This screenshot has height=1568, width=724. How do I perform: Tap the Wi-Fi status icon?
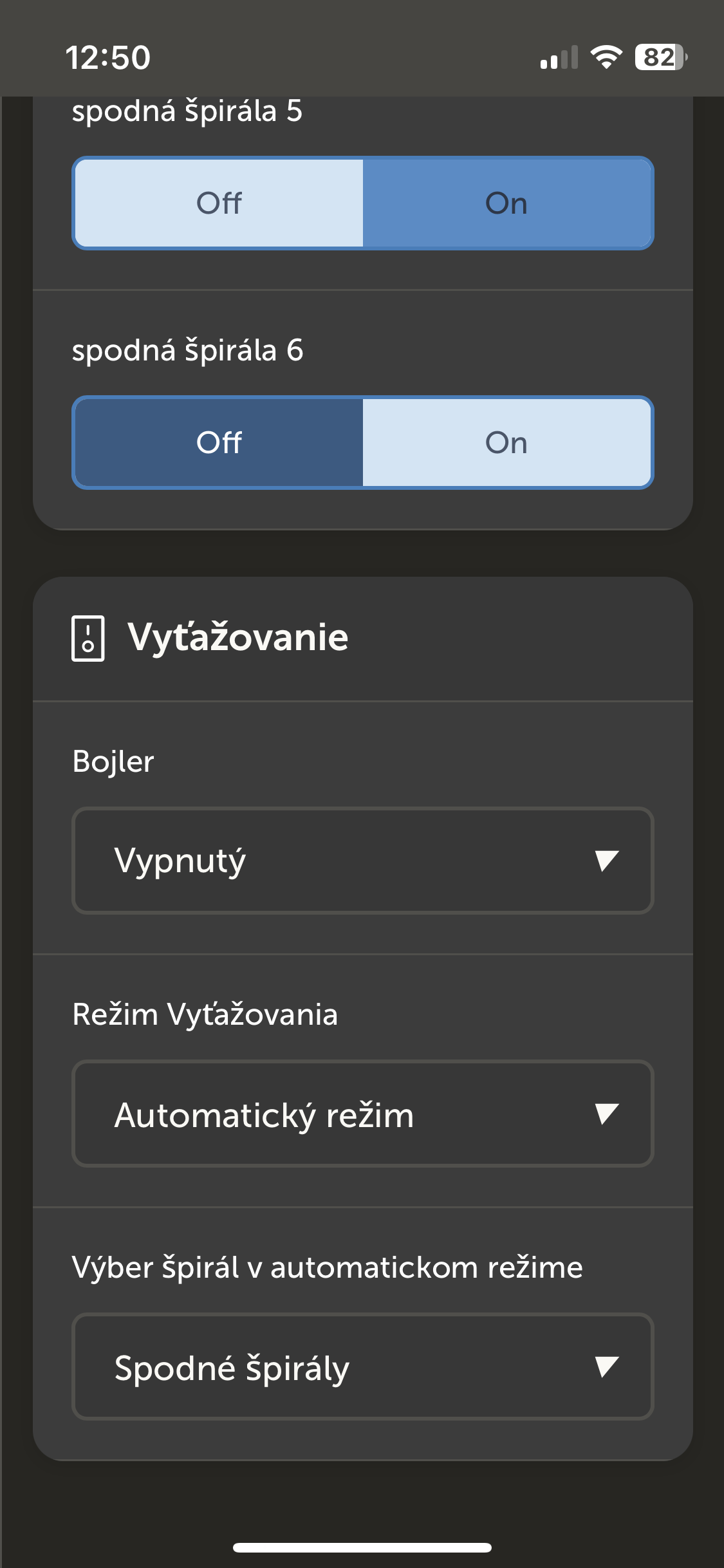(606, 57)
